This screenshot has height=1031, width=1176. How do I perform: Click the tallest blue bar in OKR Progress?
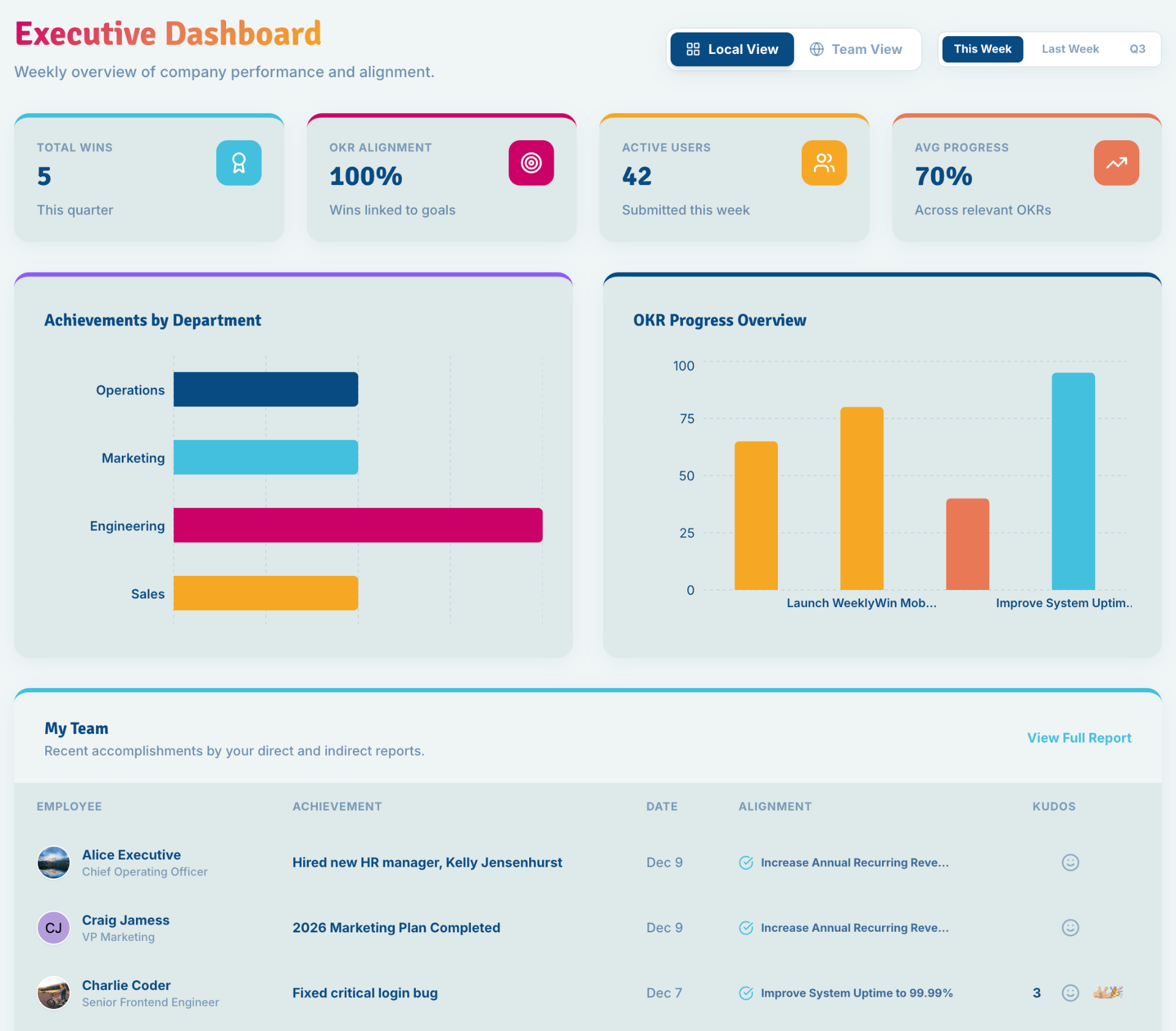(x=1073, y=482)
